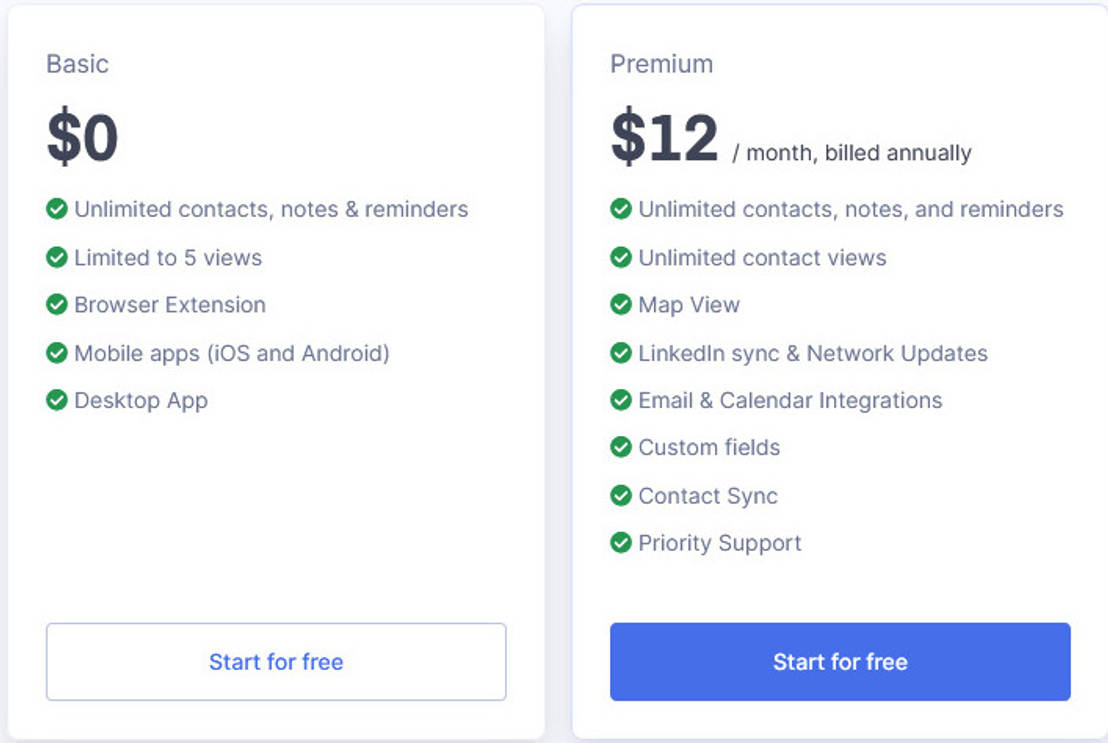Click the Custom fields checkmark icon
This screenshot has height=743, width=1108.
click(x=620, y=448)
